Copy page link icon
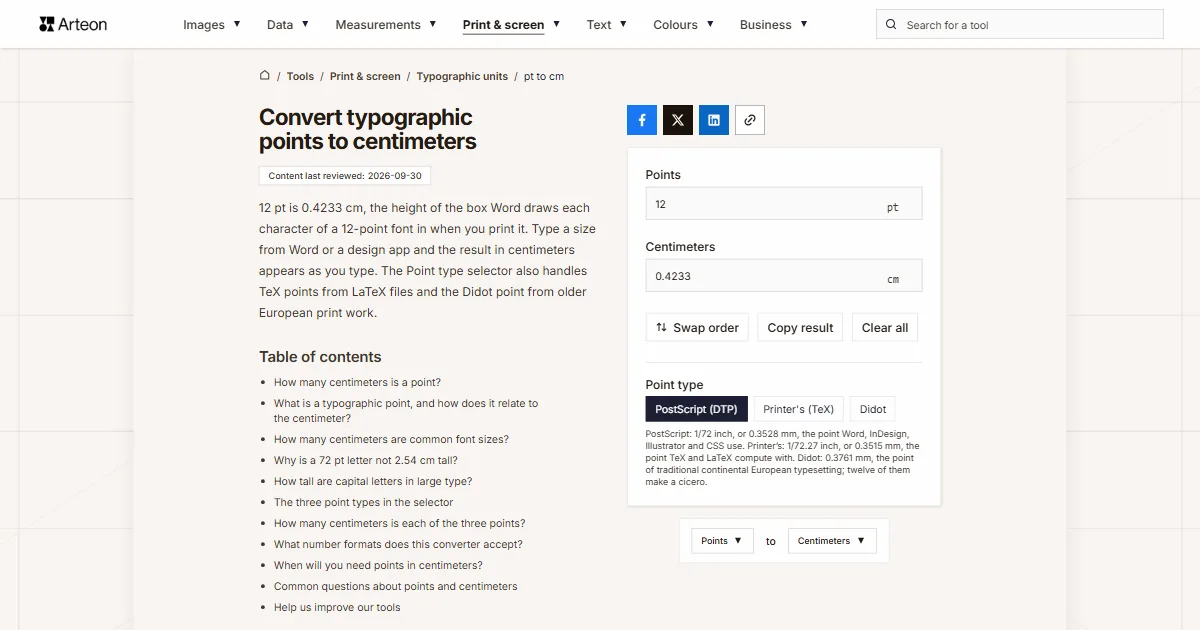 tap(750, 120)
